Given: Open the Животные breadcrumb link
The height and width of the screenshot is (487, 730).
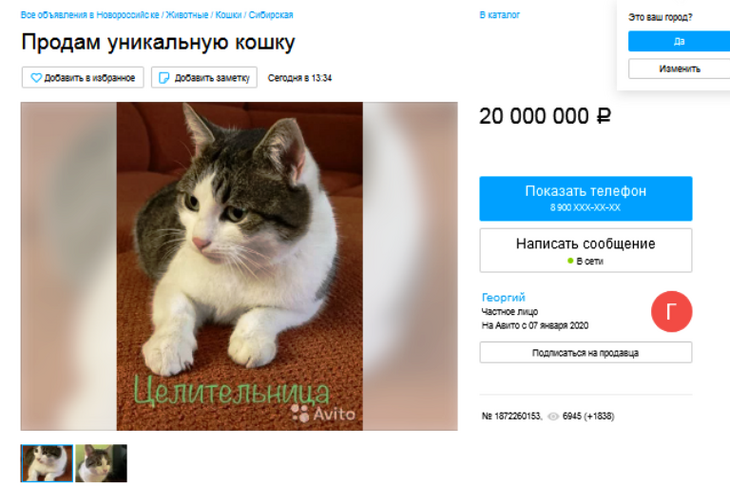Looking at the screenshot, I should 187,15.
